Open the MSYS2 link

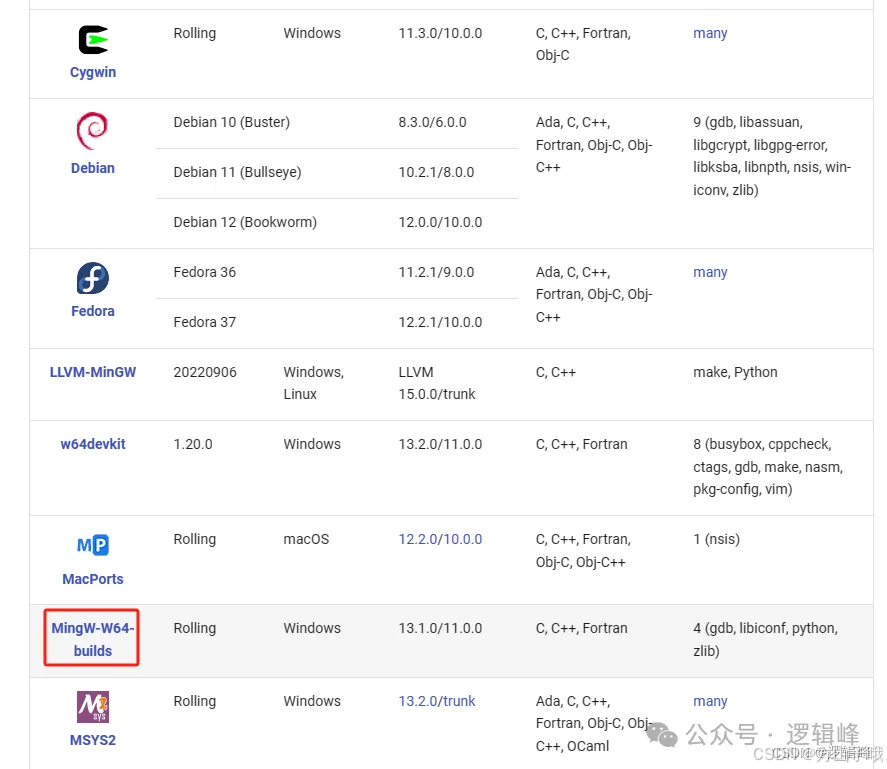(x=93, y=740)
